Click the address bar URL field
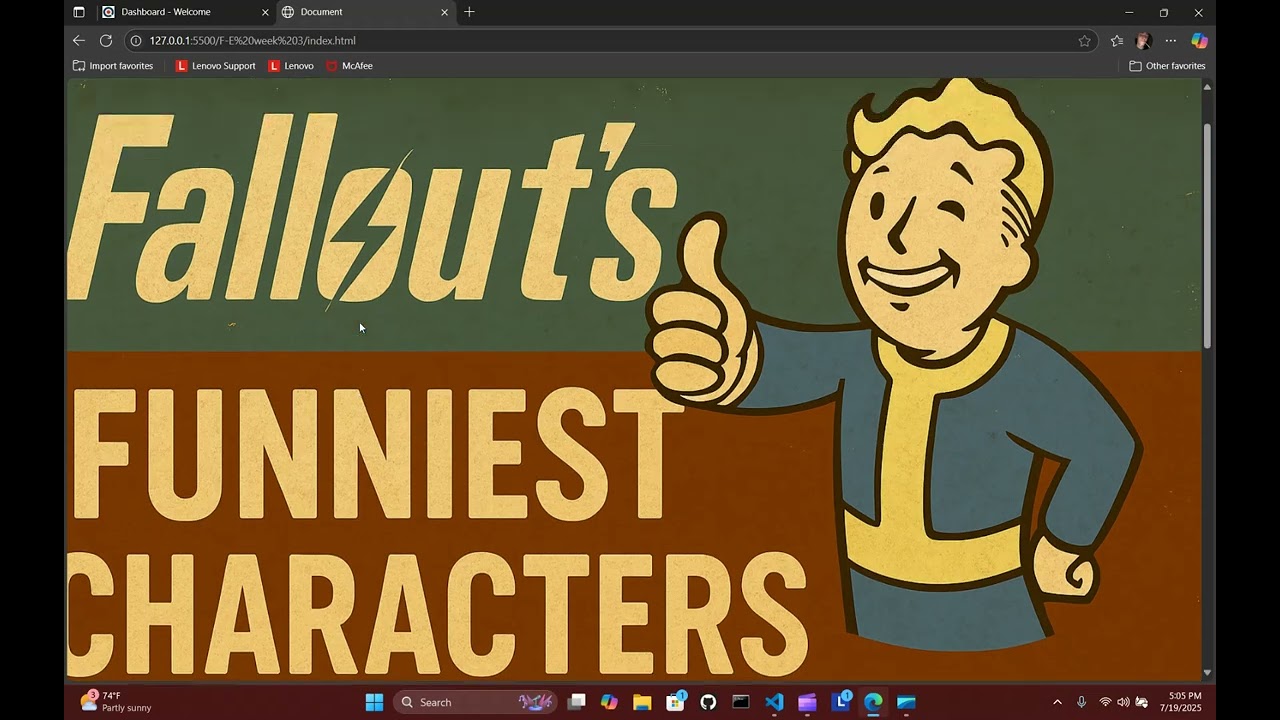The height and width of the screenshot is (720, 1280). [x=610, y=41]
